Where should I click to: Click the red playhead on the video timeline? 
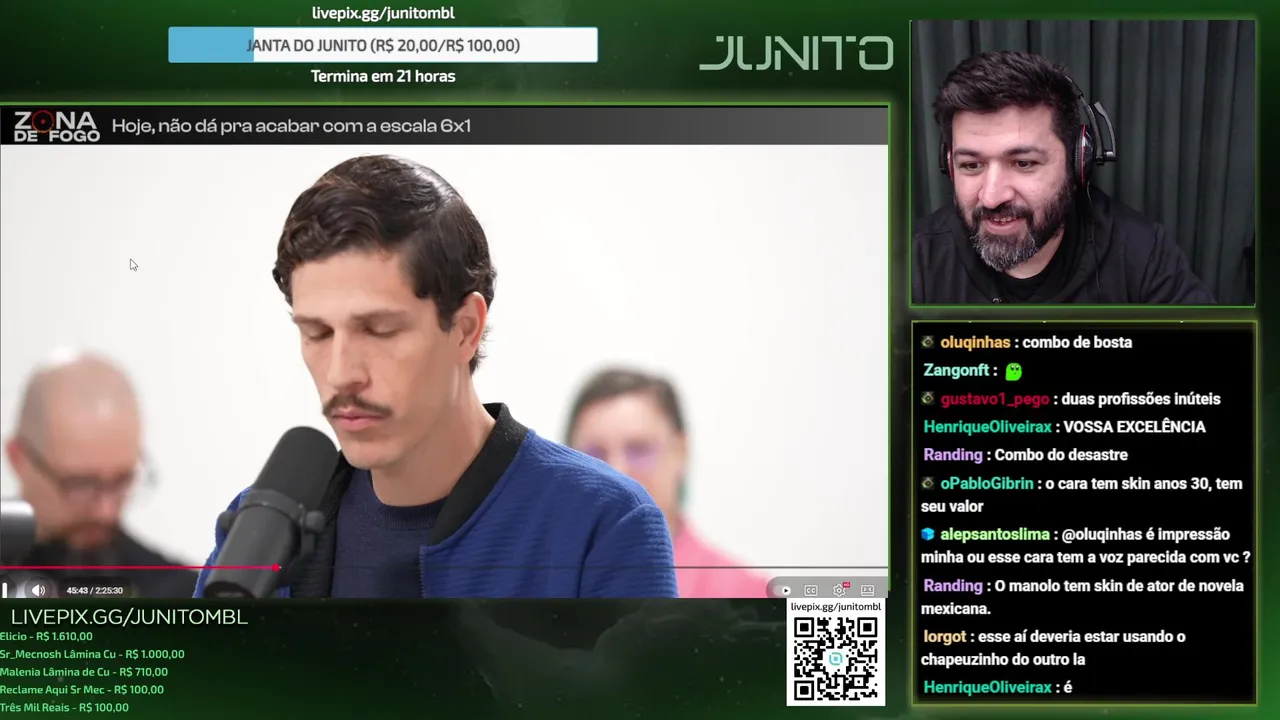277,568
